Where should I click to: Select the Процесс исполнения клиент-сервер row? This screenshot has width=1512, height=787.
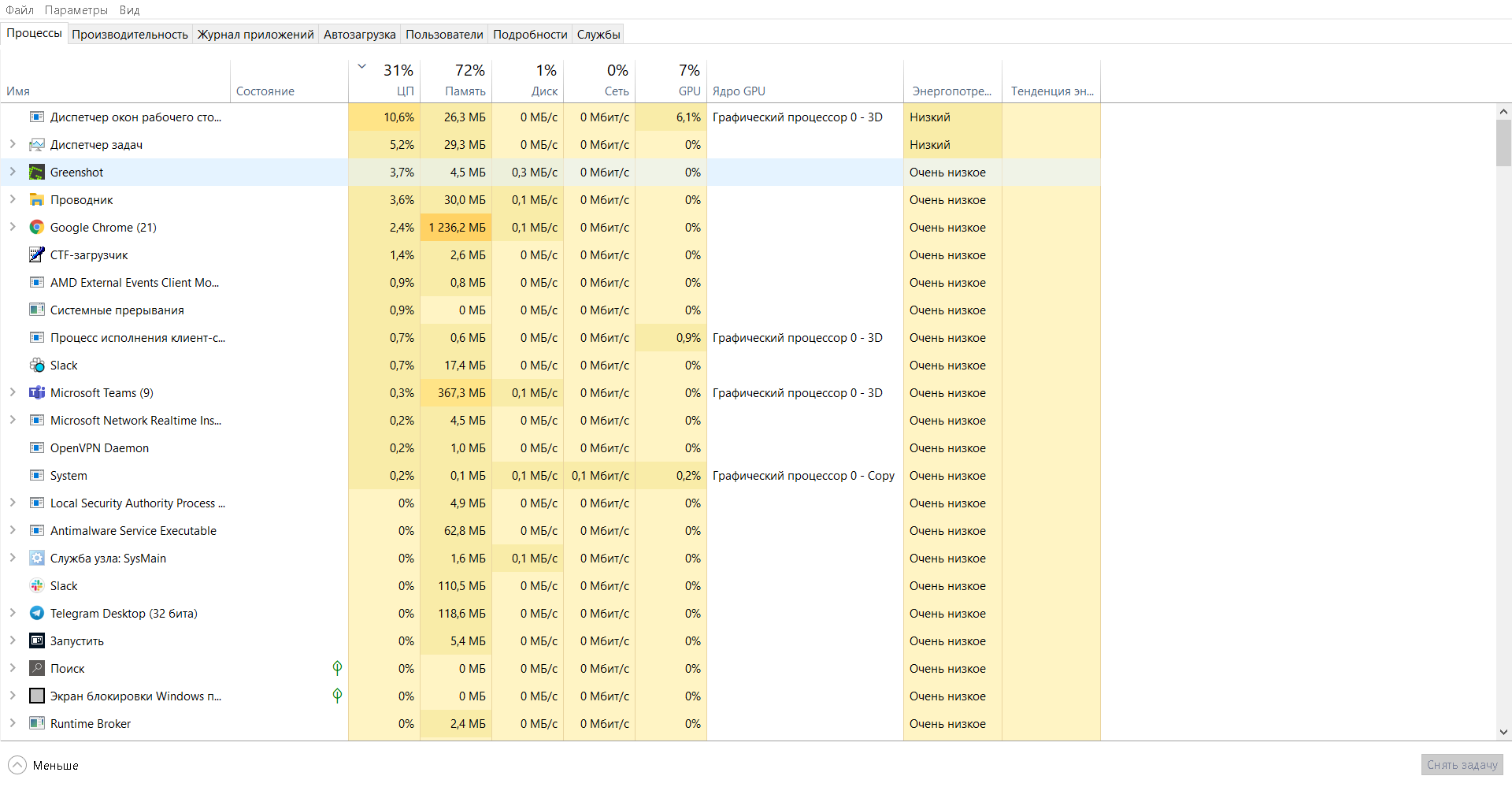point(550,338)
